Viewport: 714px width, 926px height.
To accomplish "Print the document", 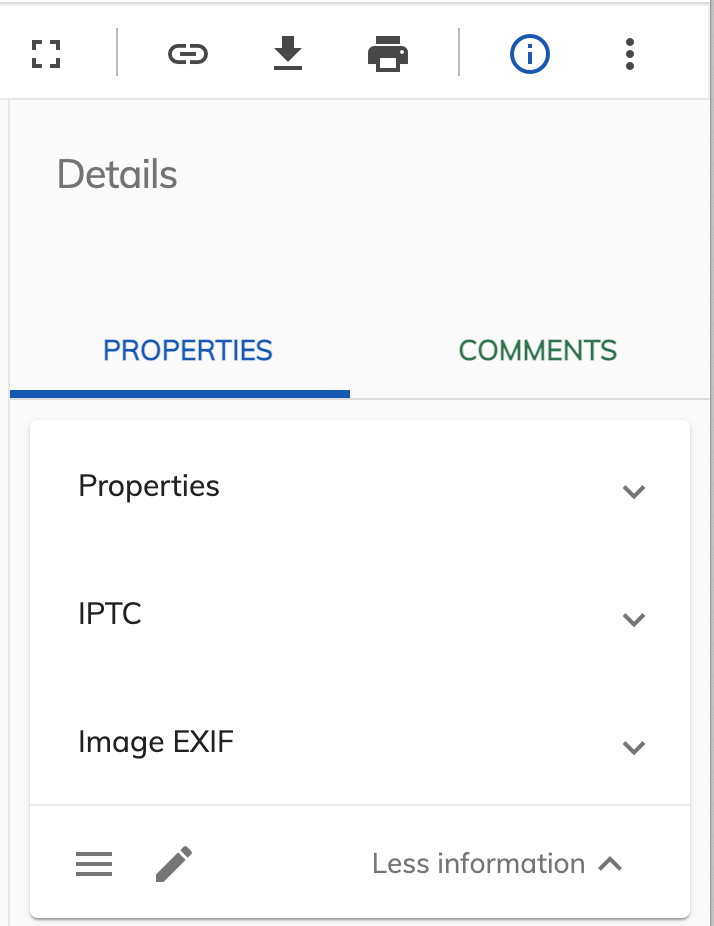I will [x=389, y=54].
